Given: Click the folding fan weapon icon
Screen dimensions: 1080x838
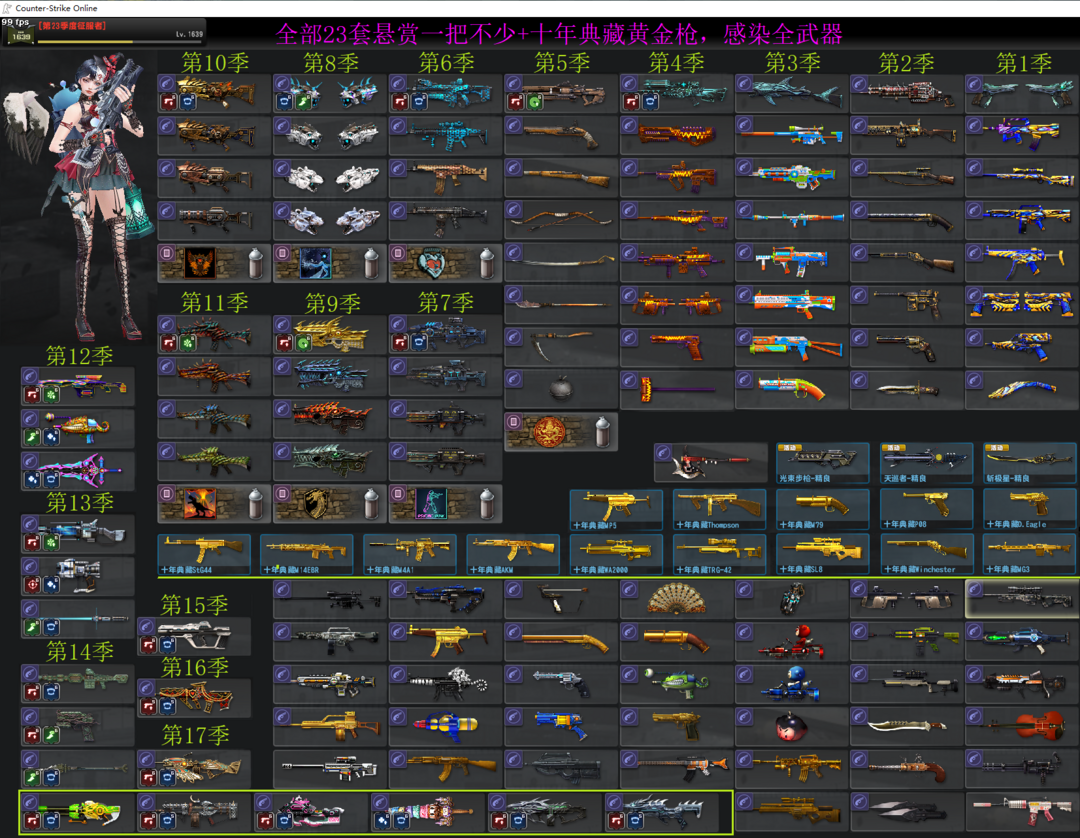Looking at the screenshot, I should pos(676,598).
